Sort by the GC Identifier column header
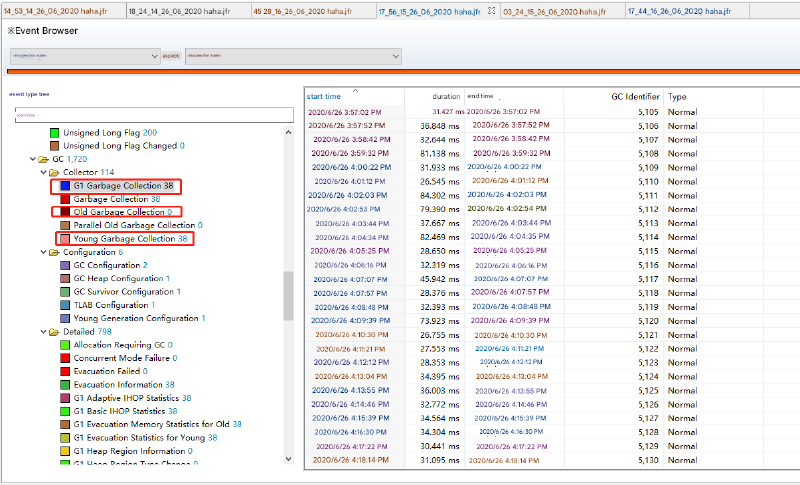Viewport: 800px width, 485px height. (x=635, y=97)
